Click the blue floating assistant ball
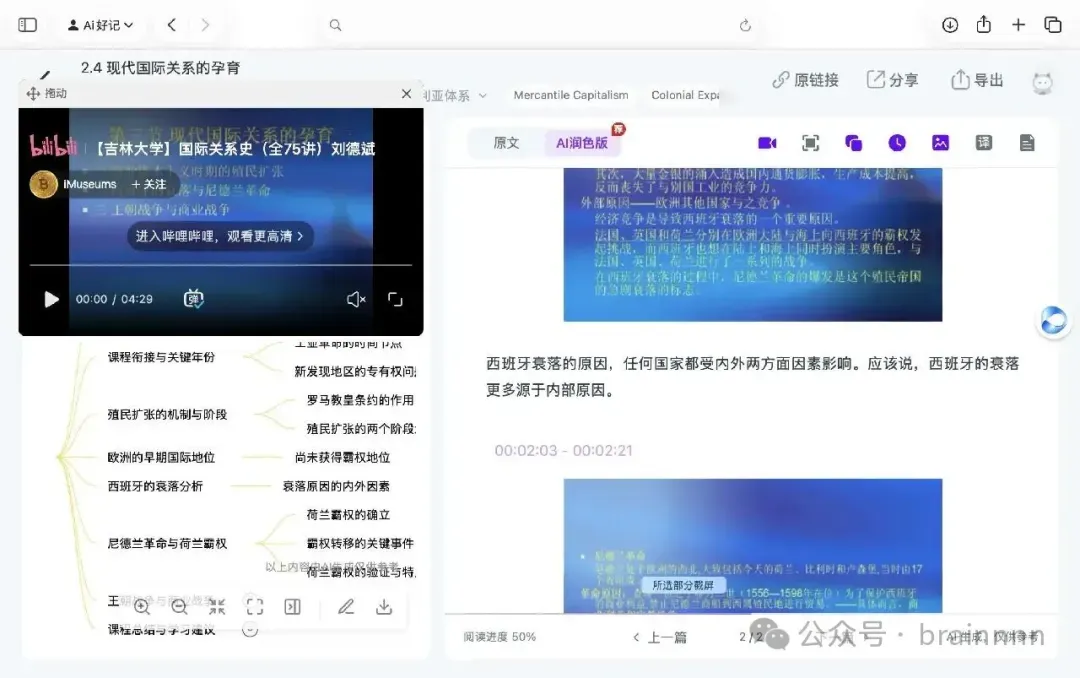Viewport: 1080px width, 678px height. point(1053,321)
